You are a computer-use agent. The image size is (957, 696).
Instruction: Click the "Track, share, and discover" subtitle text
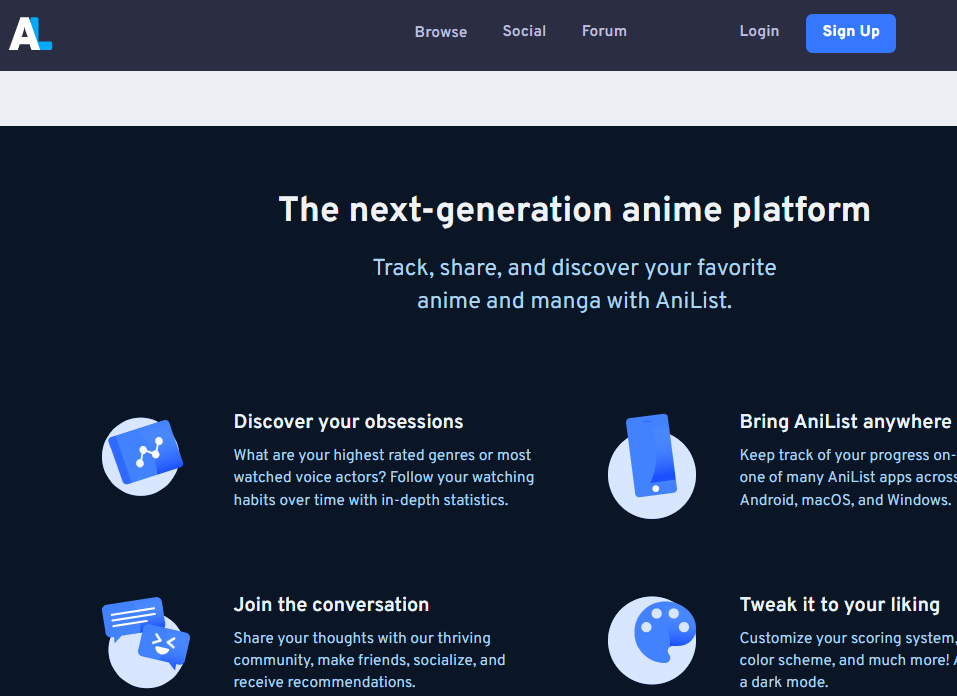(x=574, y=284)
